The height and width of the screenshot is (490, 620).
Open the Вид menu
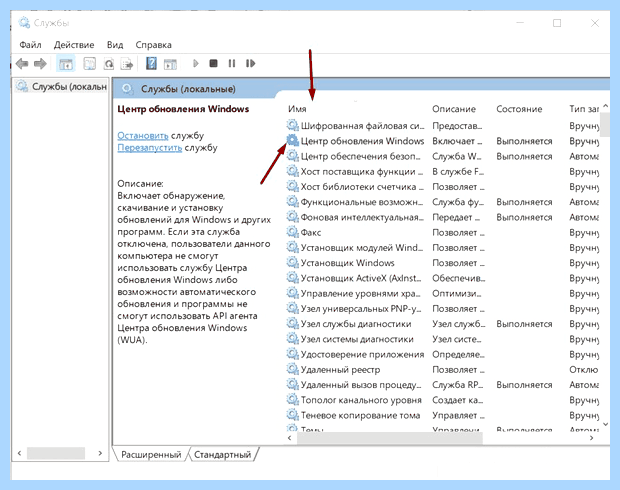(x=115, y=45)
